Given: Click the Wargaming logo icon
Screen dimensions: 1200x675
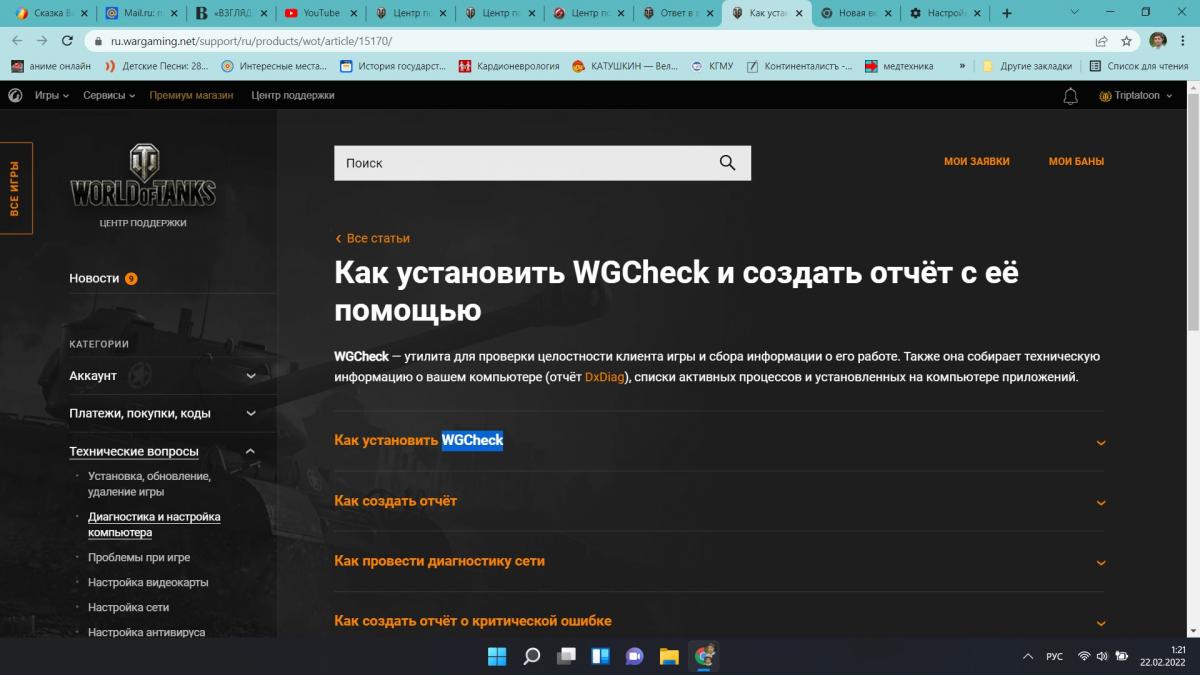Looking at the screenshot, I should point(16,95).
